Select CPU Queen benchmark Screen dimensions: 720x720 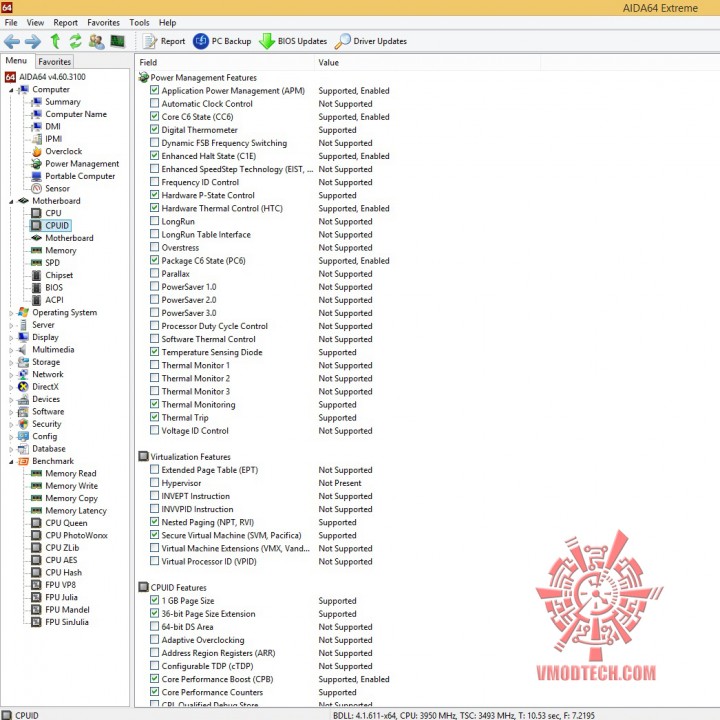click(x=59, y=523)
